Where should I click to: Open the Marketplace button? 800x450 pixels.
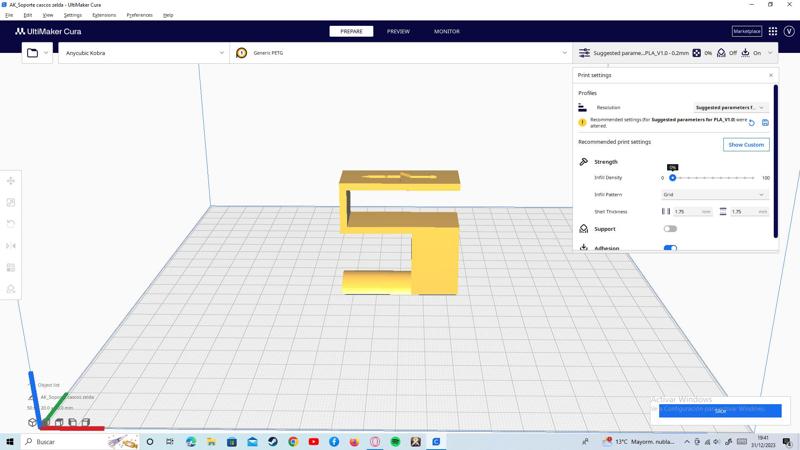click(747, 31)
